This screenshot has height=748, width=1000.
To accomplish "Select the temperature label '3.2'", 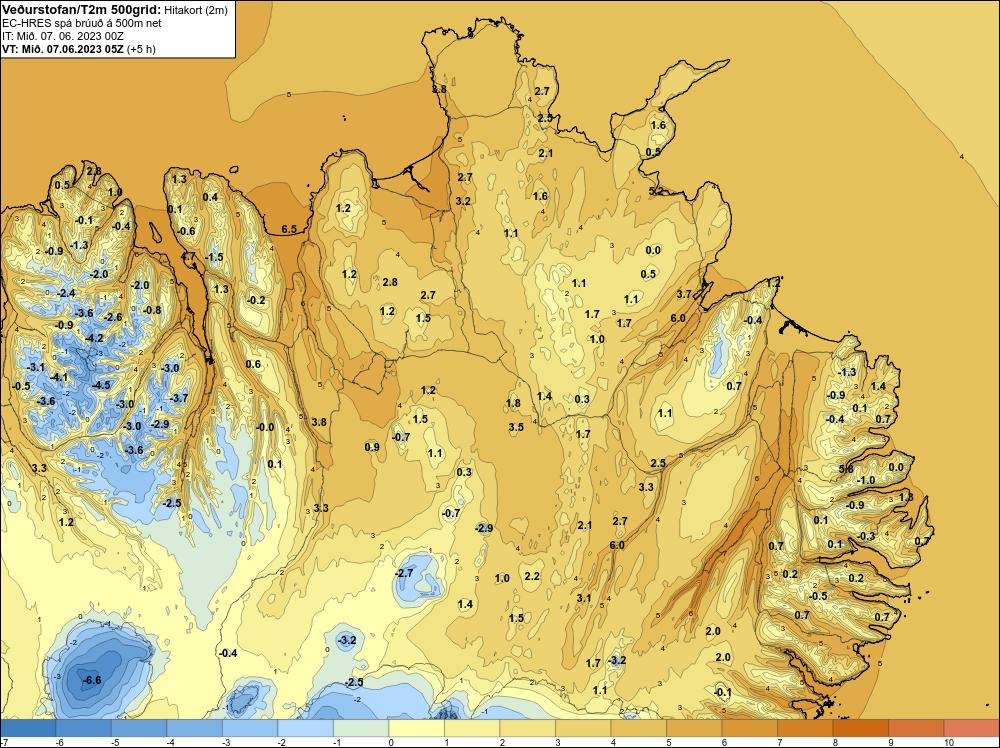I will (x=463, y=201).
